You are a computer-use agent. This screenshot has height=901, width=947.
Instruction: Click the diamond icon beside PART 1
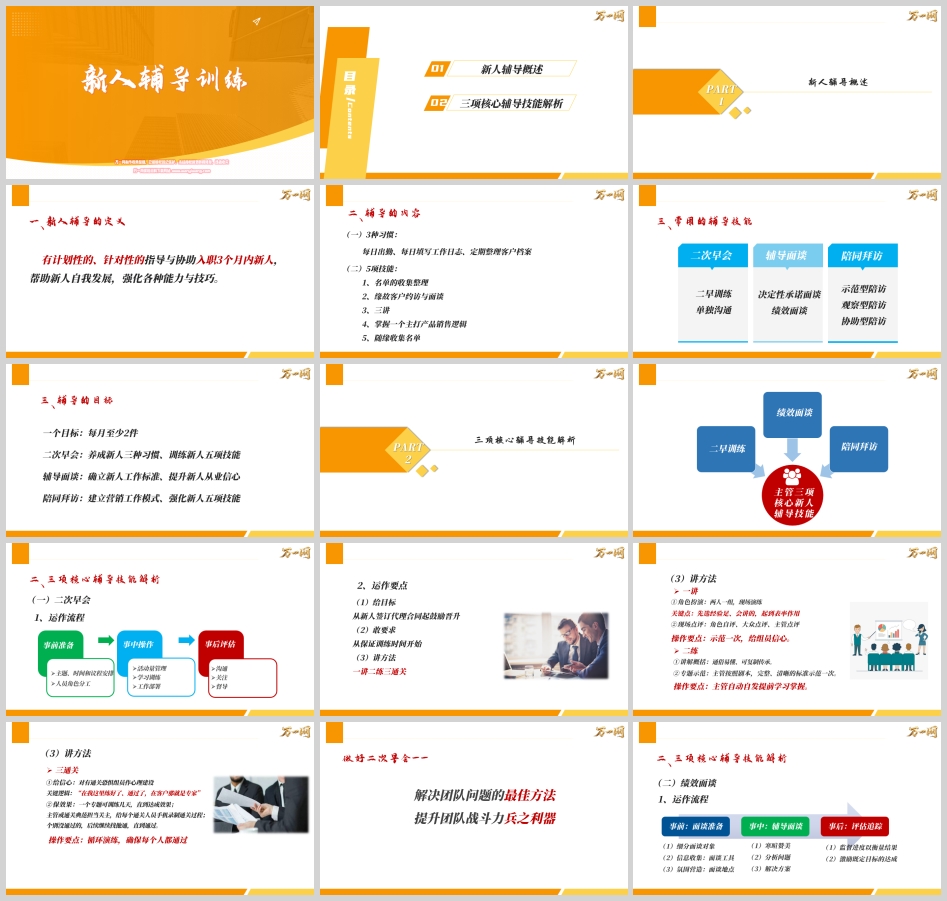pos(738,112)
